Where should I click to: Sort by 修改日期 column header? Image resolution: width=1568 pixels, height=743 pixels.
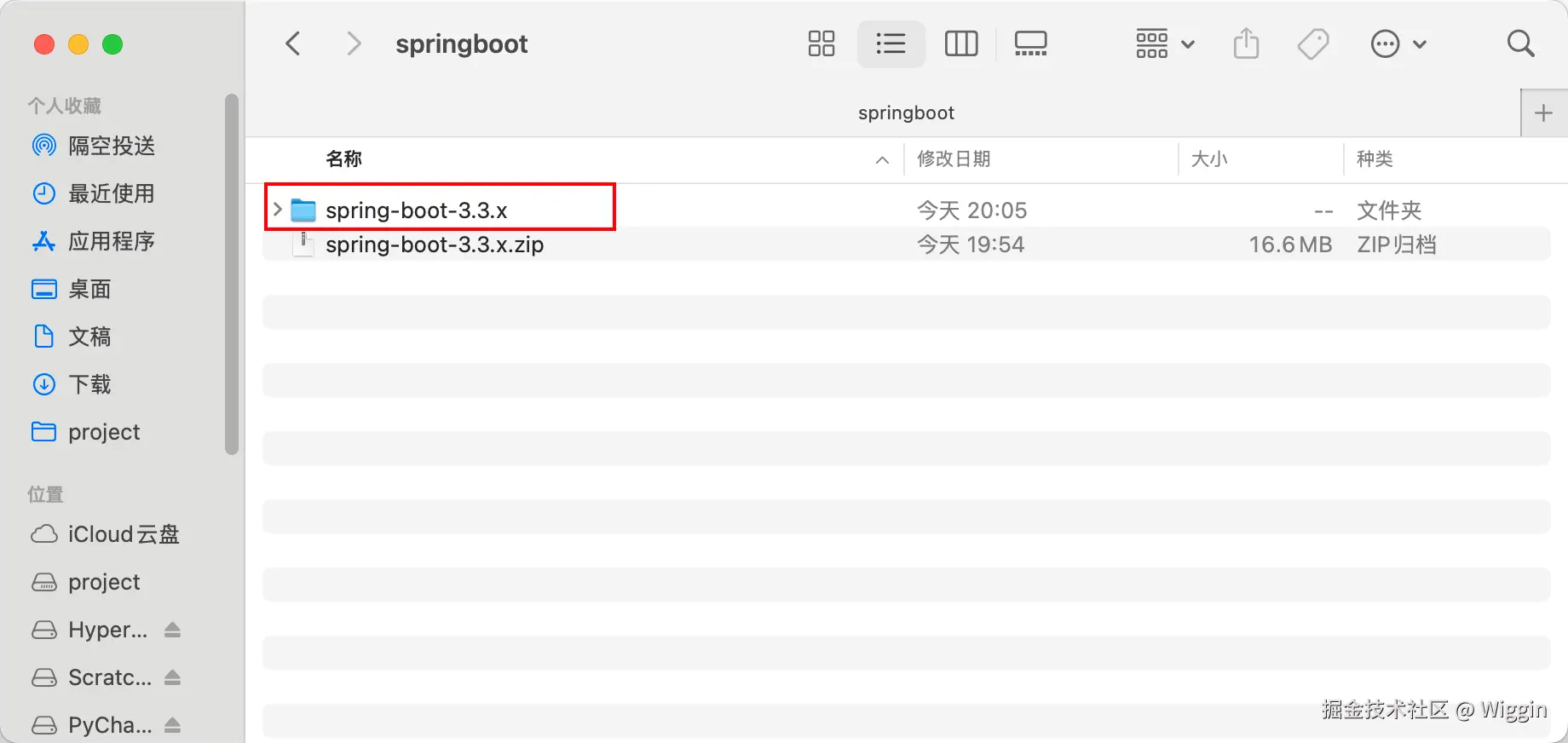click(x=954, y=158)
